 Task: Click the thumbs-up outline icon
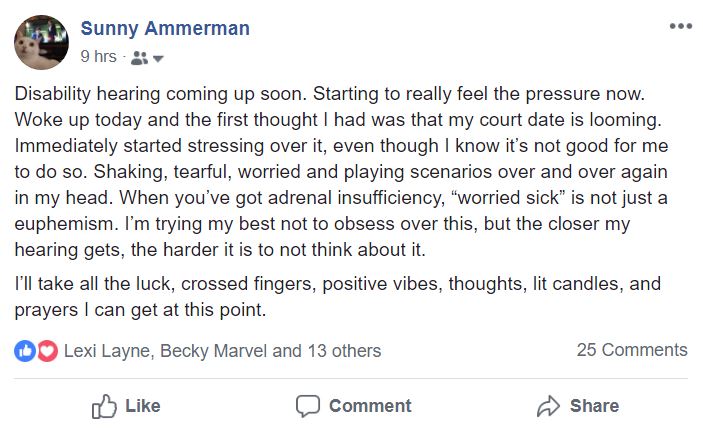click(104, 405)
